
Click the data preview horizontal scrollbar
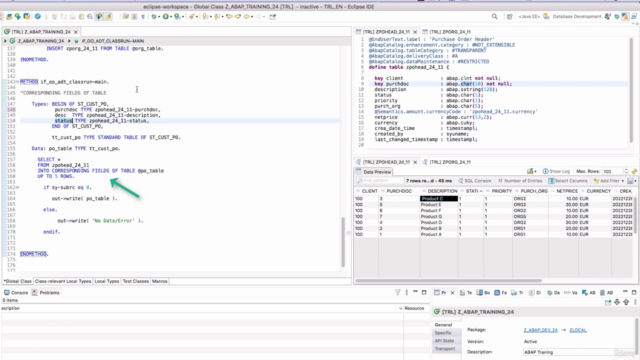coord(449,281)
